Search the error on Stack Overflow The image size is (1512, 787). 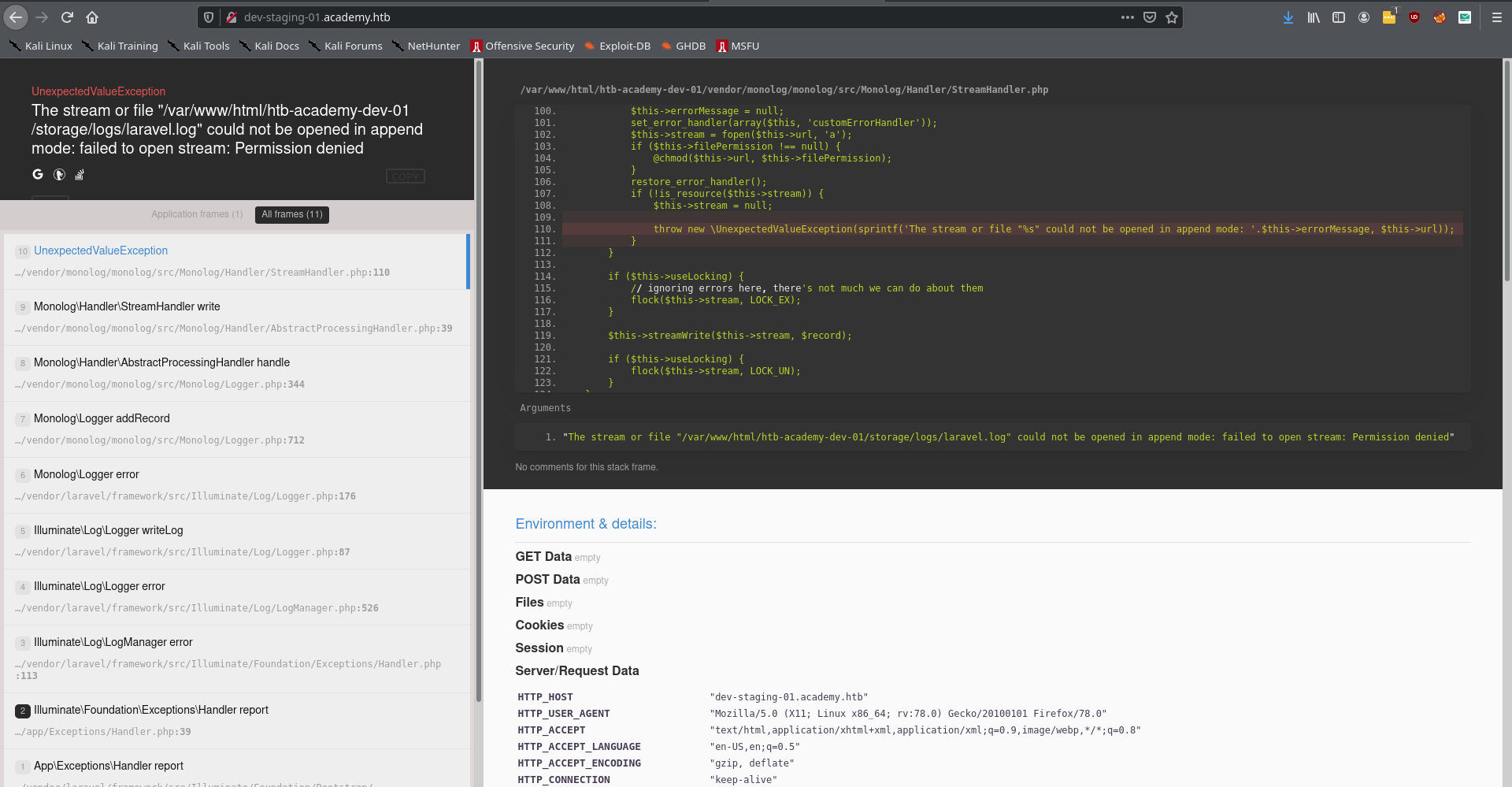pyautogui.click(x=80, y=175)
